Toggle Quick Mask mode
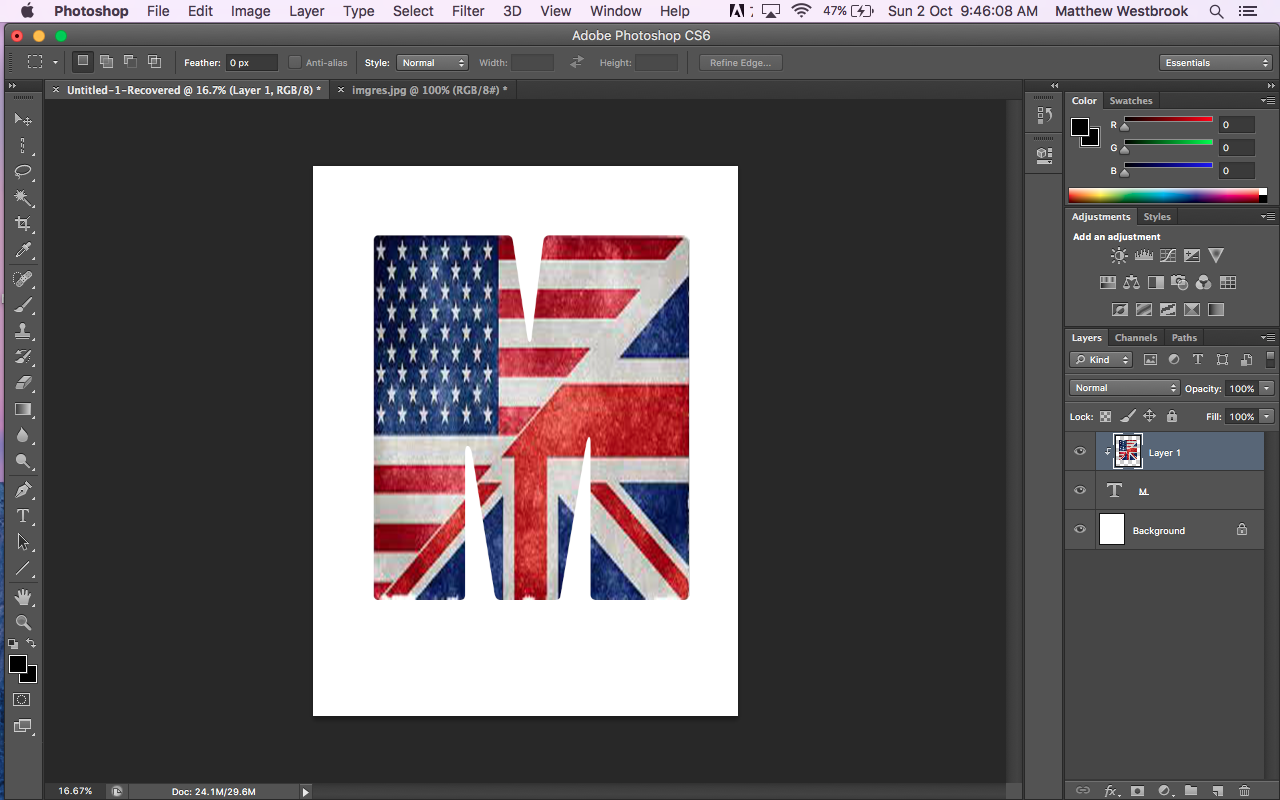 22,700
